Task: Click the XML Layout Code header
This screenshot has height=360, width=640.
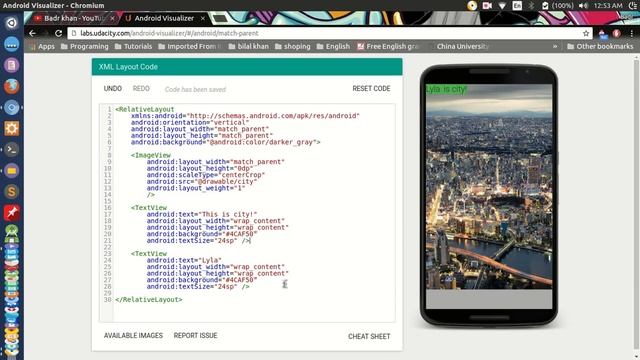Action: [247, 67]
